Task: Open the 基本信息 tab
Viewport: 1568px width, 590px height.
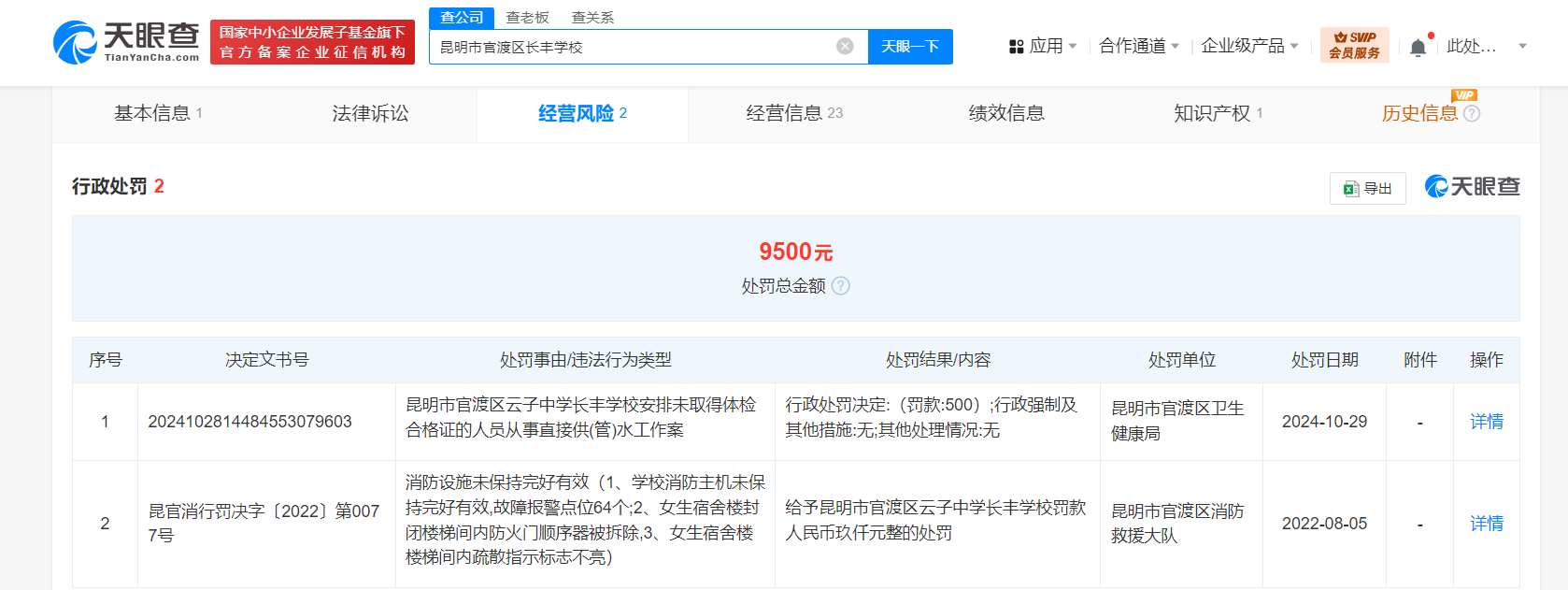Action: 158,114
